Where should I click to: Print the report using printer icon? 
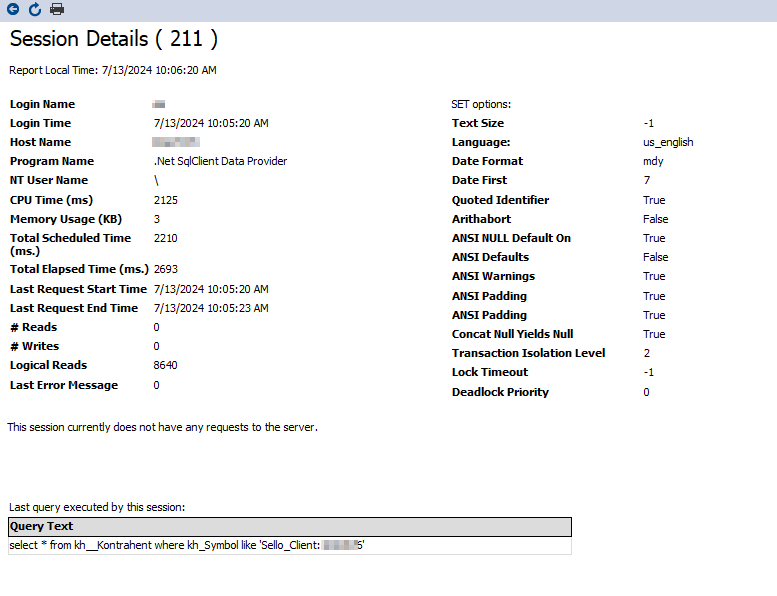(x=57, y=10)
